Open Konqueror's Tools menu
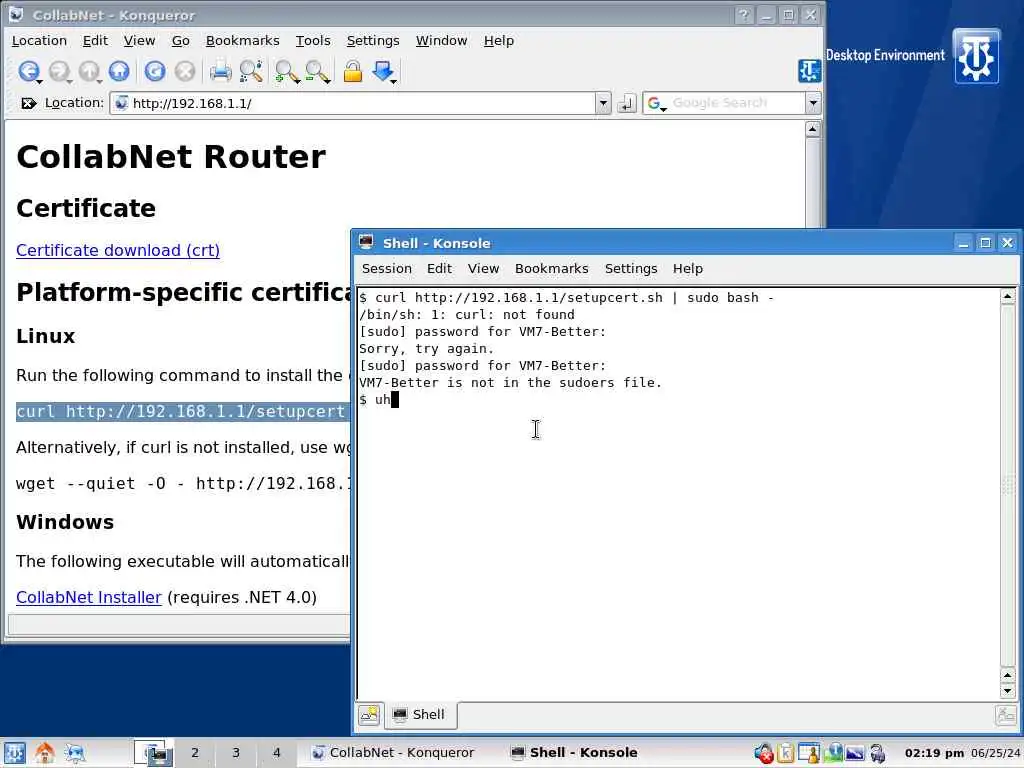 pyautogui.click(x=313, y=40)
